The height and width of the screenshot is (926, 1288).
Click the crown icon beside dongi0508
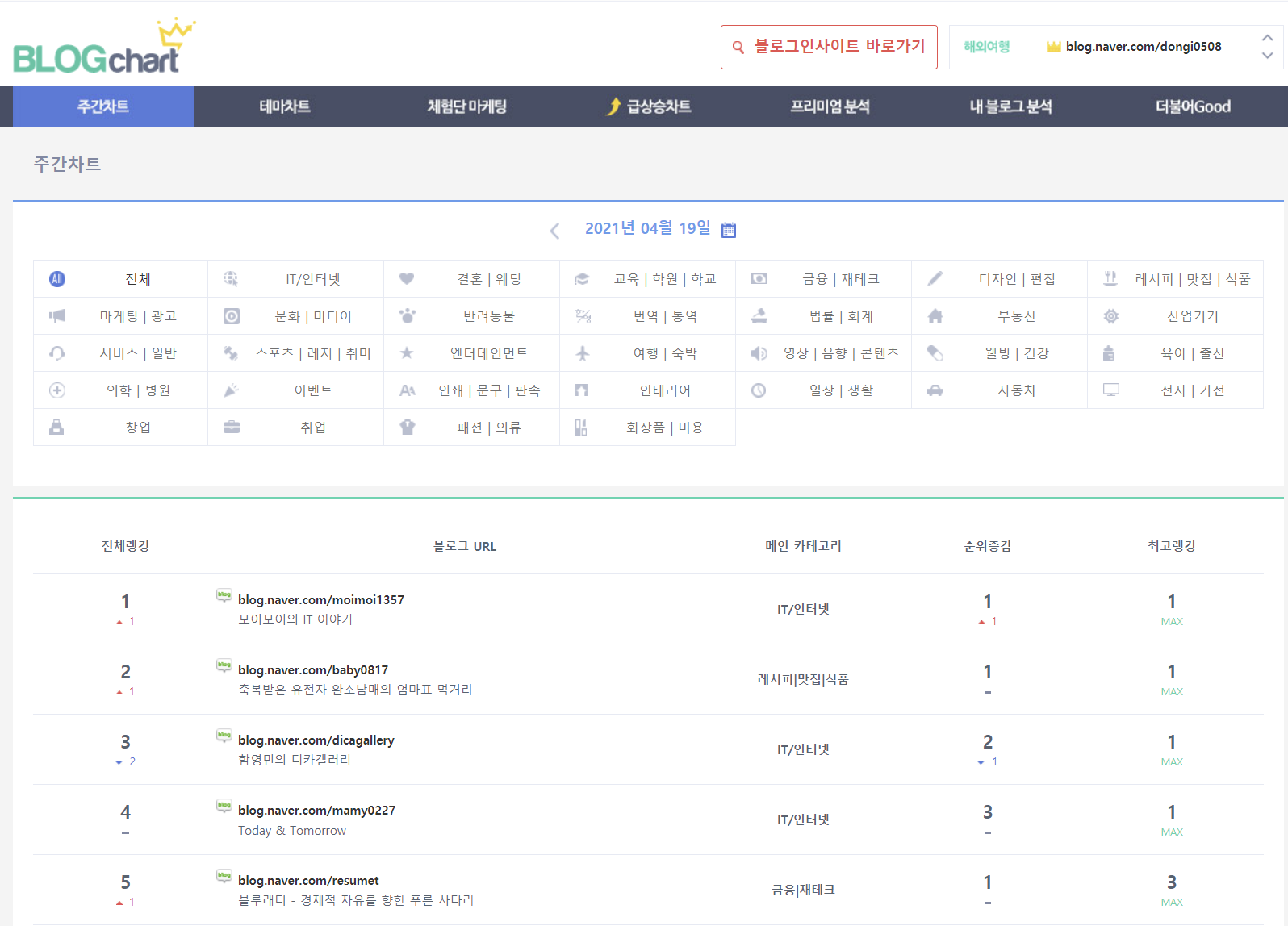(1053, 47)
